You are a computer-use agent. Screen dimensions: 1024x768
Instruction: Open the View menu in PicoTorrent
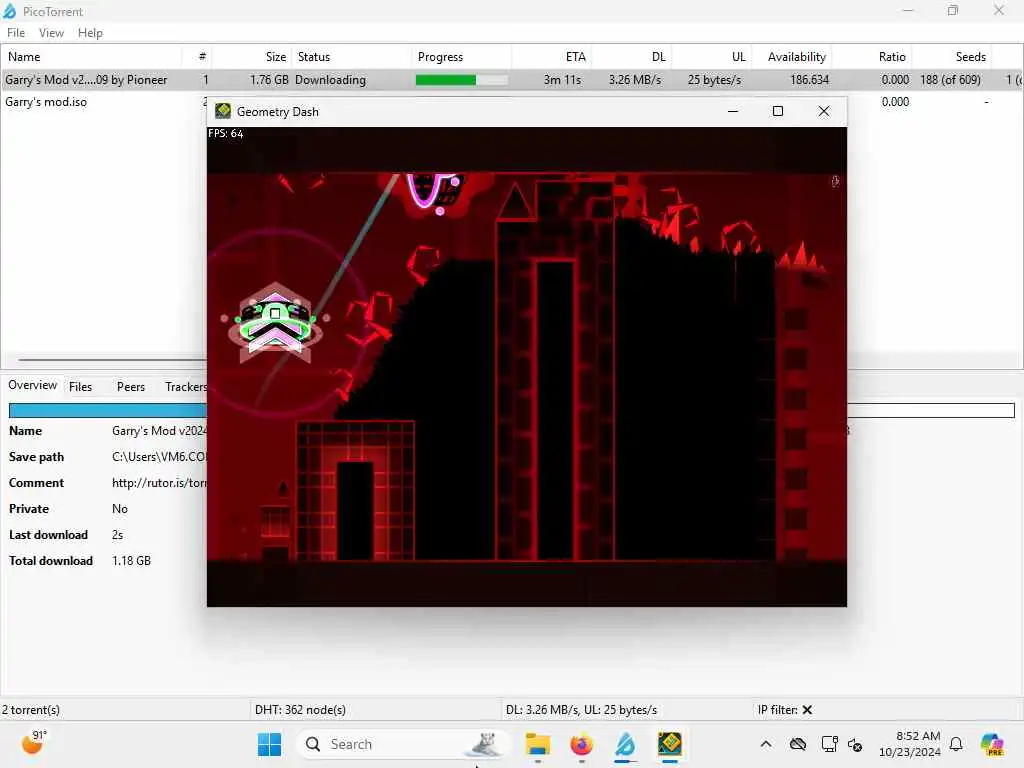point(51,33)
